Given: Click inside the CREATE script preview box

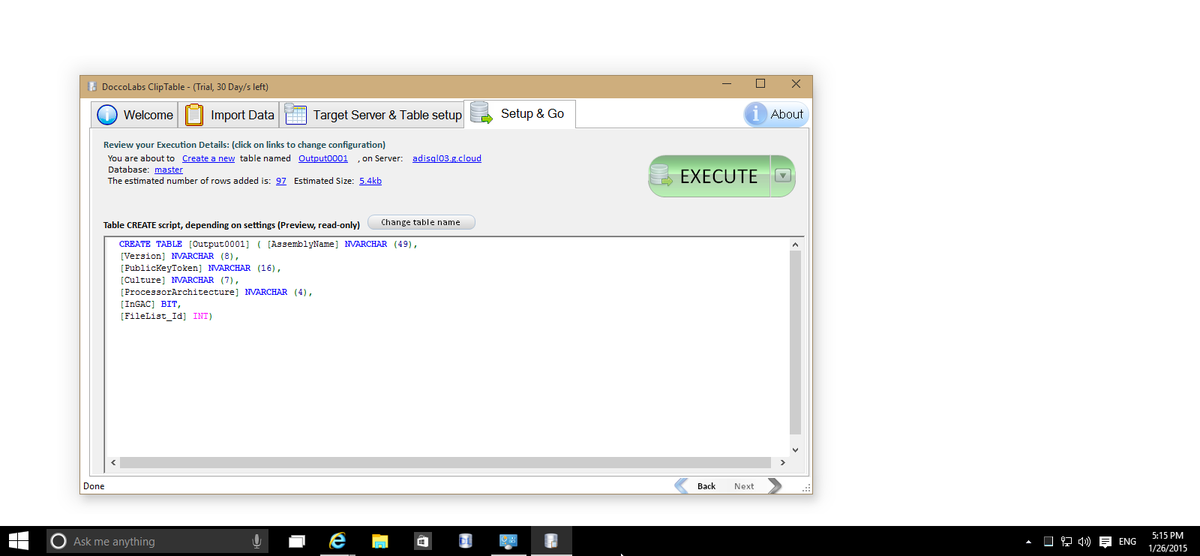Looking at the screenshot, I should [x=447, y=345].
